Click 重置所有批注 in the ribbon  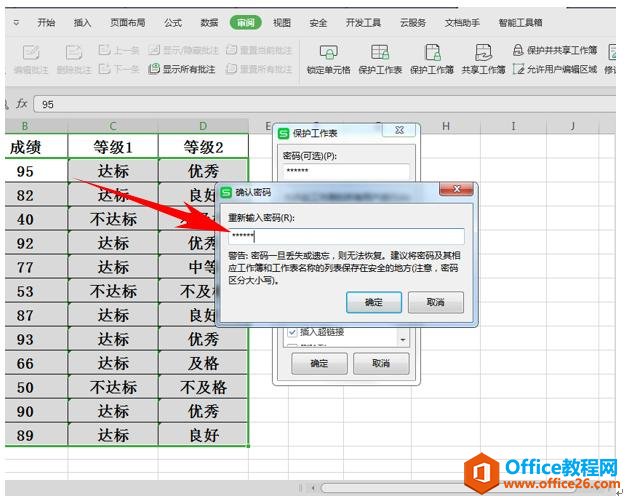point(259,69)
